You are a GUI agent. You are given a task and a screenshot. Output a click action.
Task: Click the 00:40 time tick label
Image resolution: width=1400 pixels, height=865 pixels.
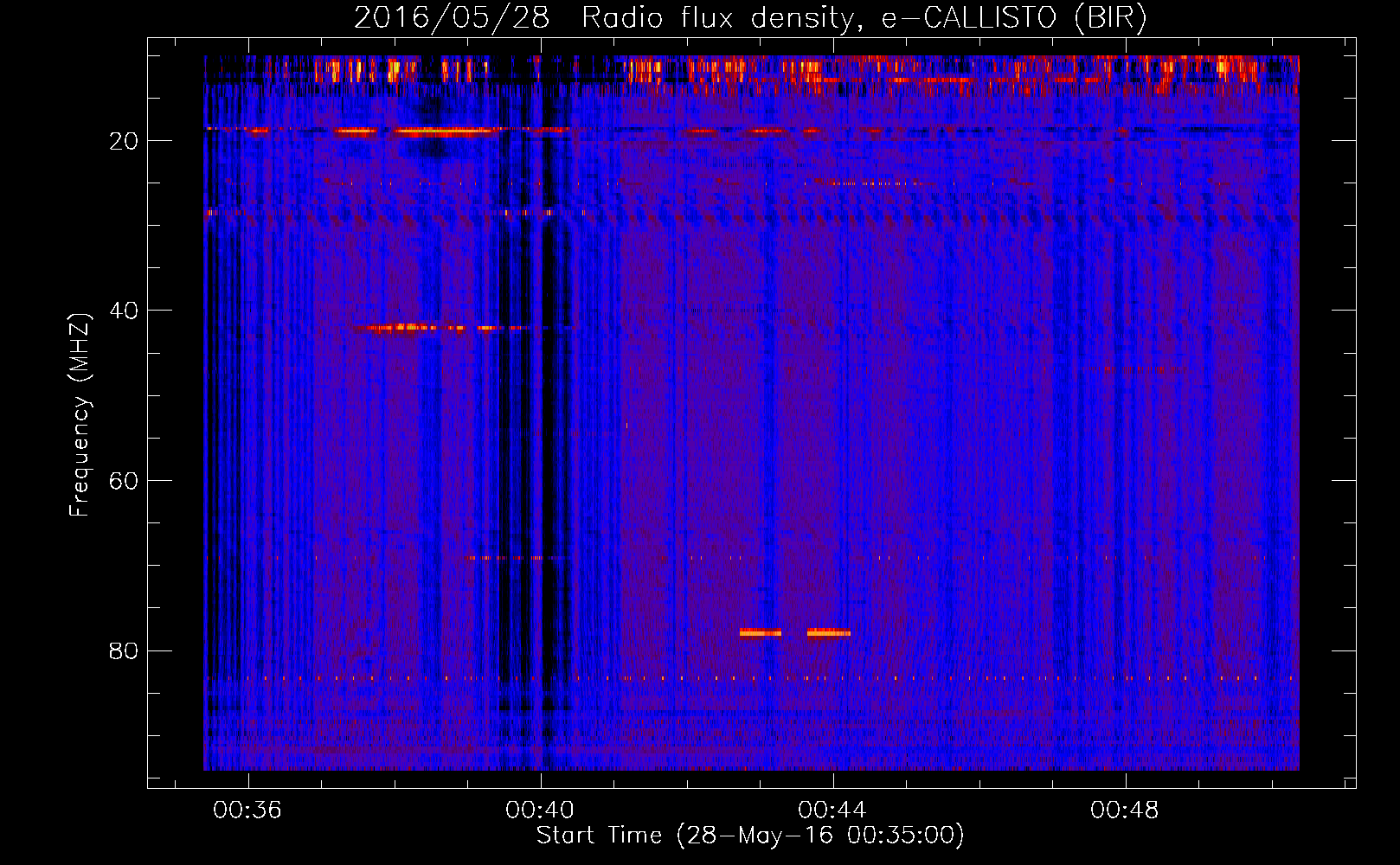[540, 811]
